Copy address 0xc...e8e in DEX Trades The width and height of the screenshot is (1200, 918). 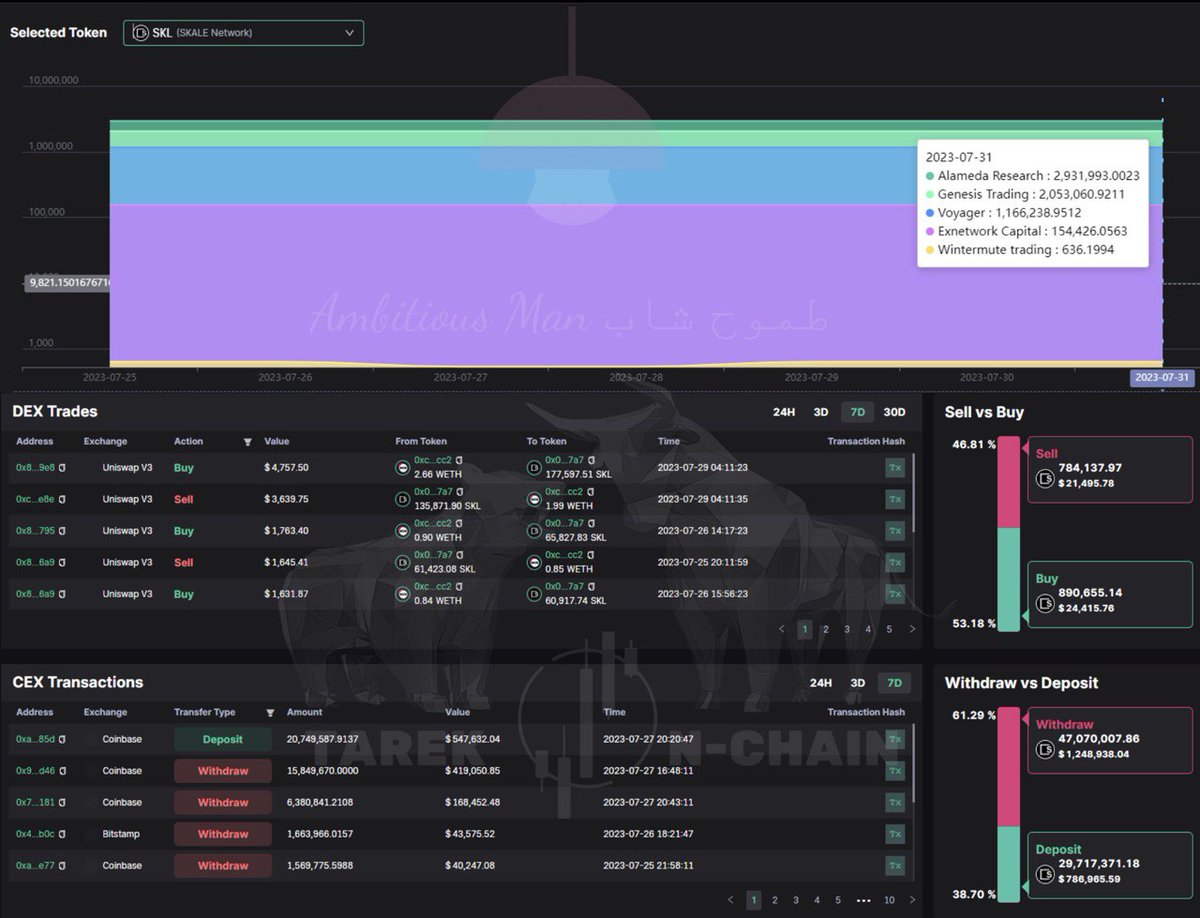[63, 499]
